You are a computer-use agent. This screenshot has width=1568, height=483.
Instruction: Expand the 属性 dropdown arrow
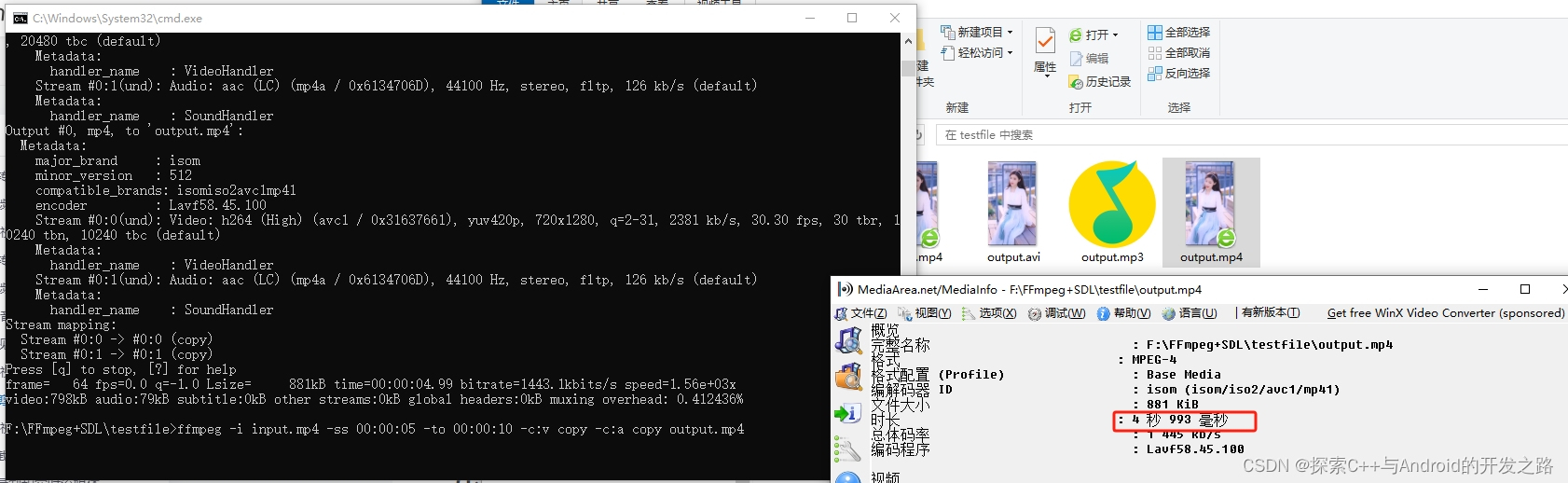click(1046, 76)
